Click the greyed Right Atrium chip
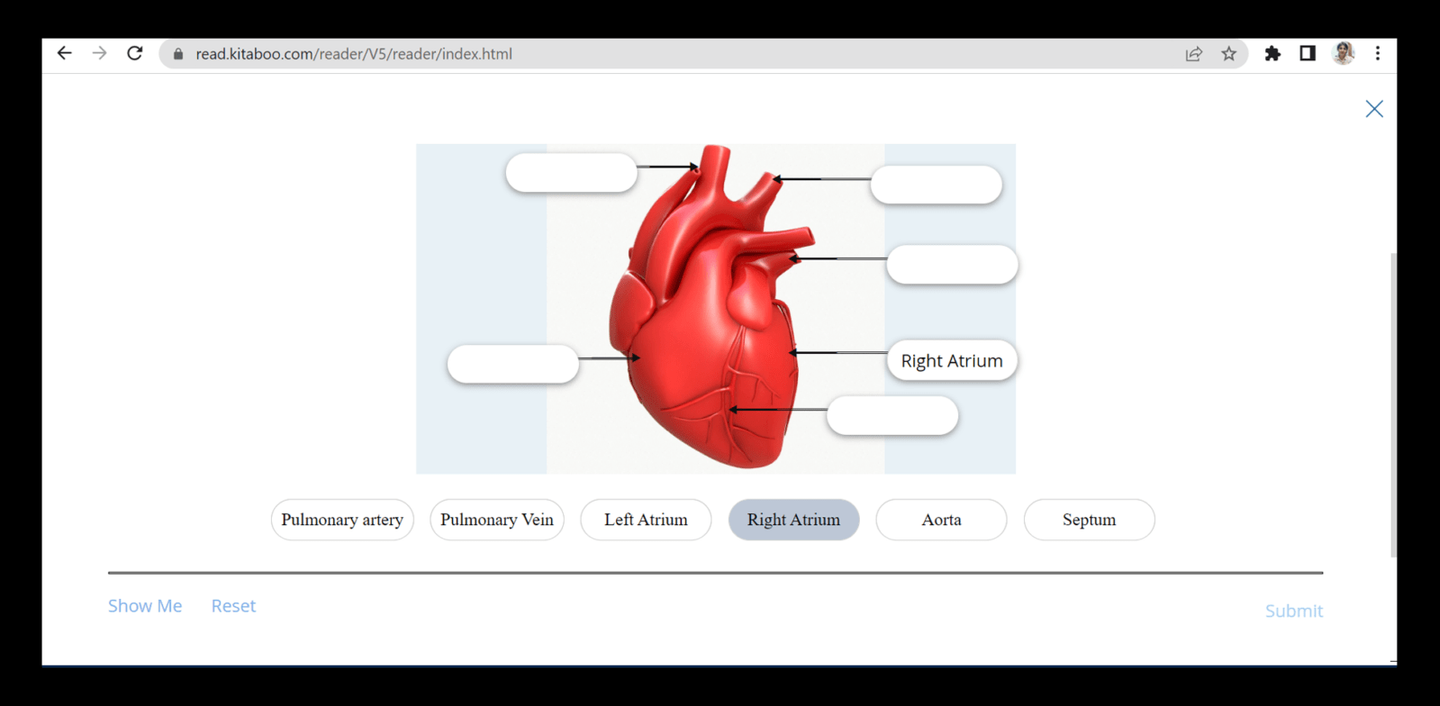The width and height of the screenshot is (1440, 706). 794,520
